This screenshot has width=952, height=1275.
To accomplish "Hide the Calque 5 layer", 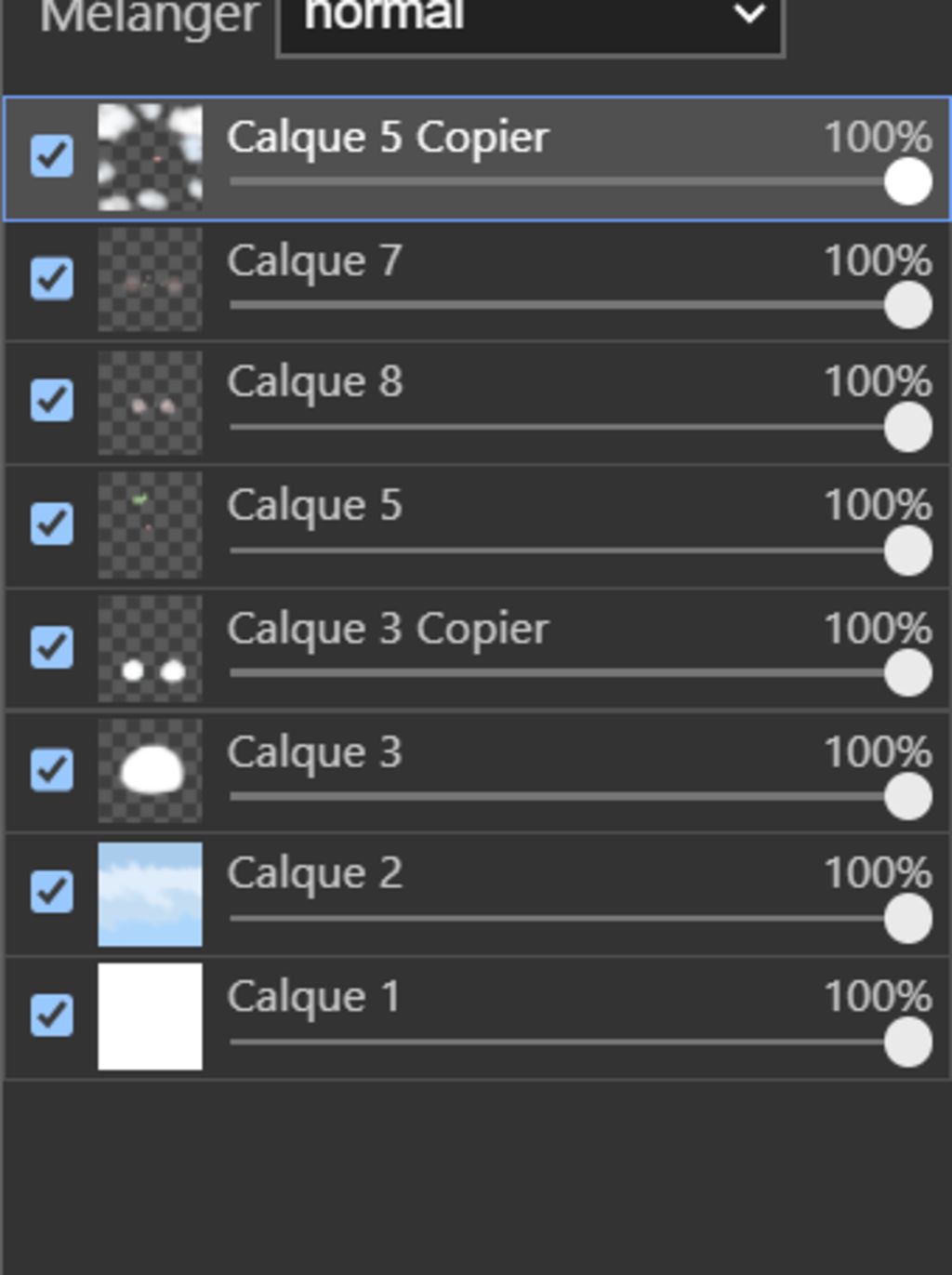I will 52,523.
